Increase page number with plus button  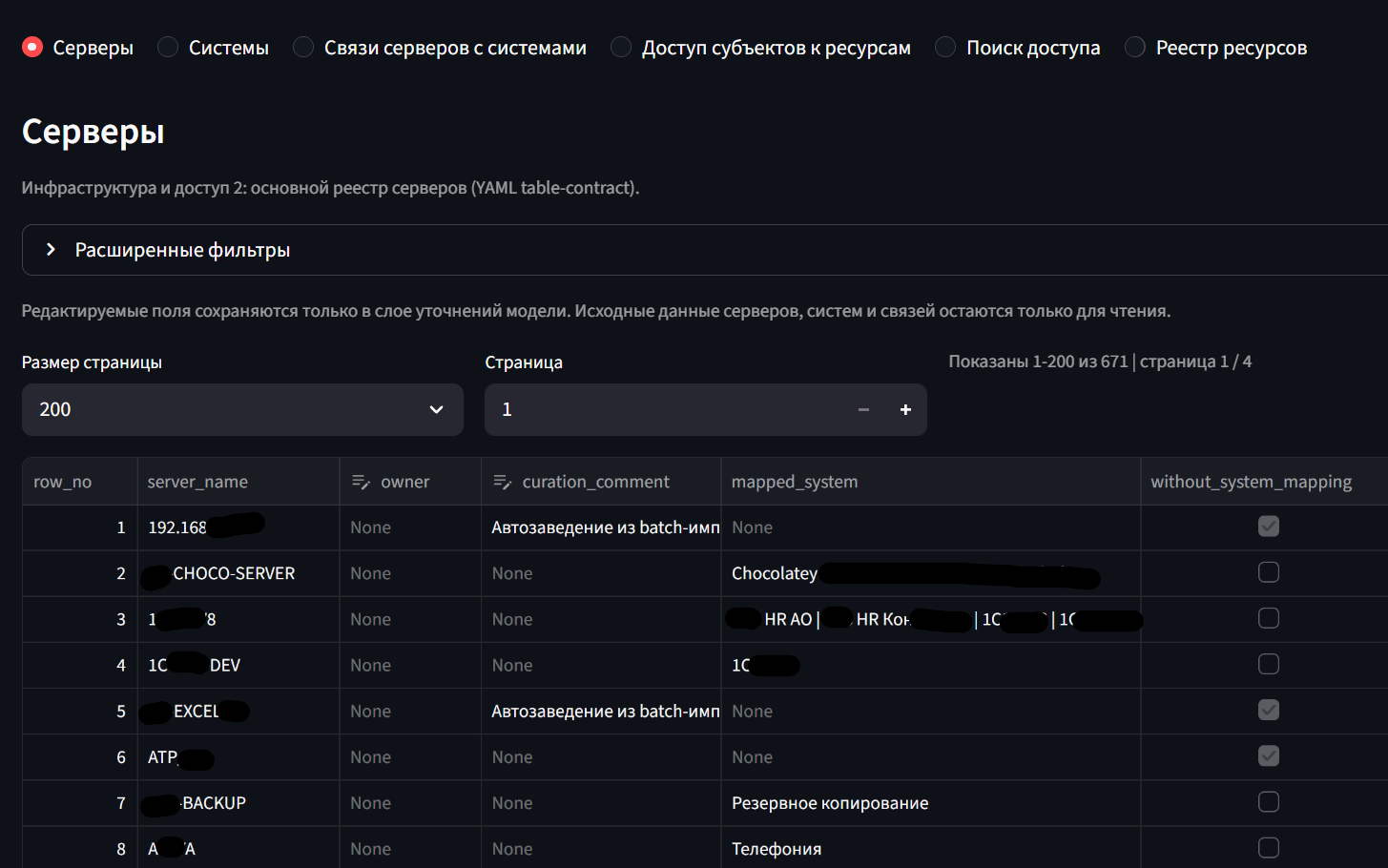click(x=905, y=409)
